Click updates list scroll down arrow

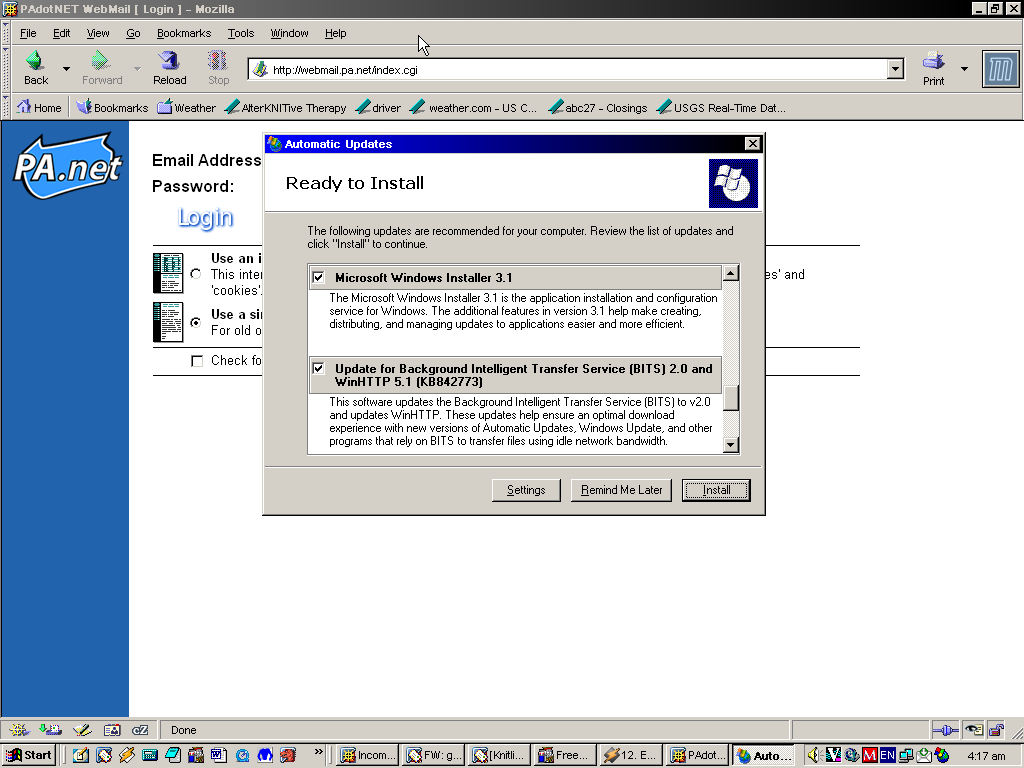pyautogui.click(x=731, y=445)
